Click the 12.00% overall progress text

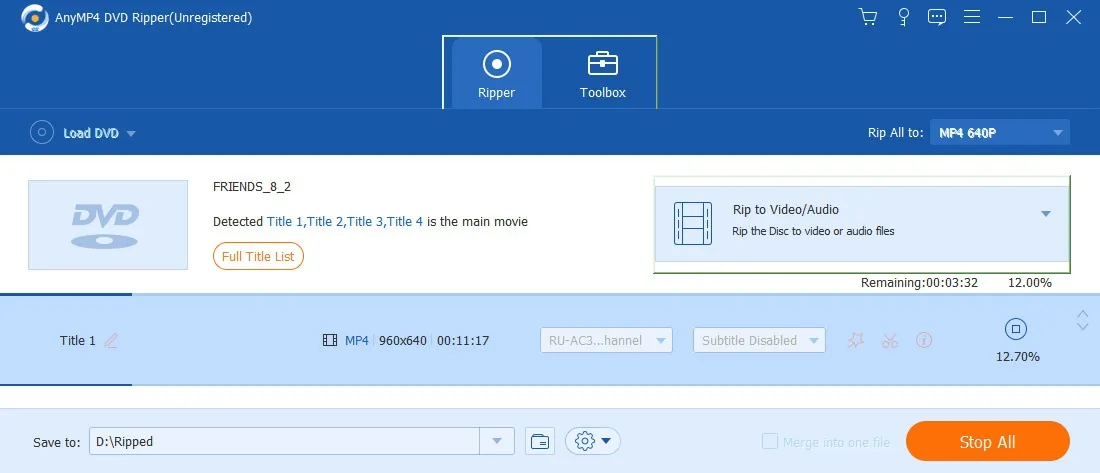point(1030,283)
